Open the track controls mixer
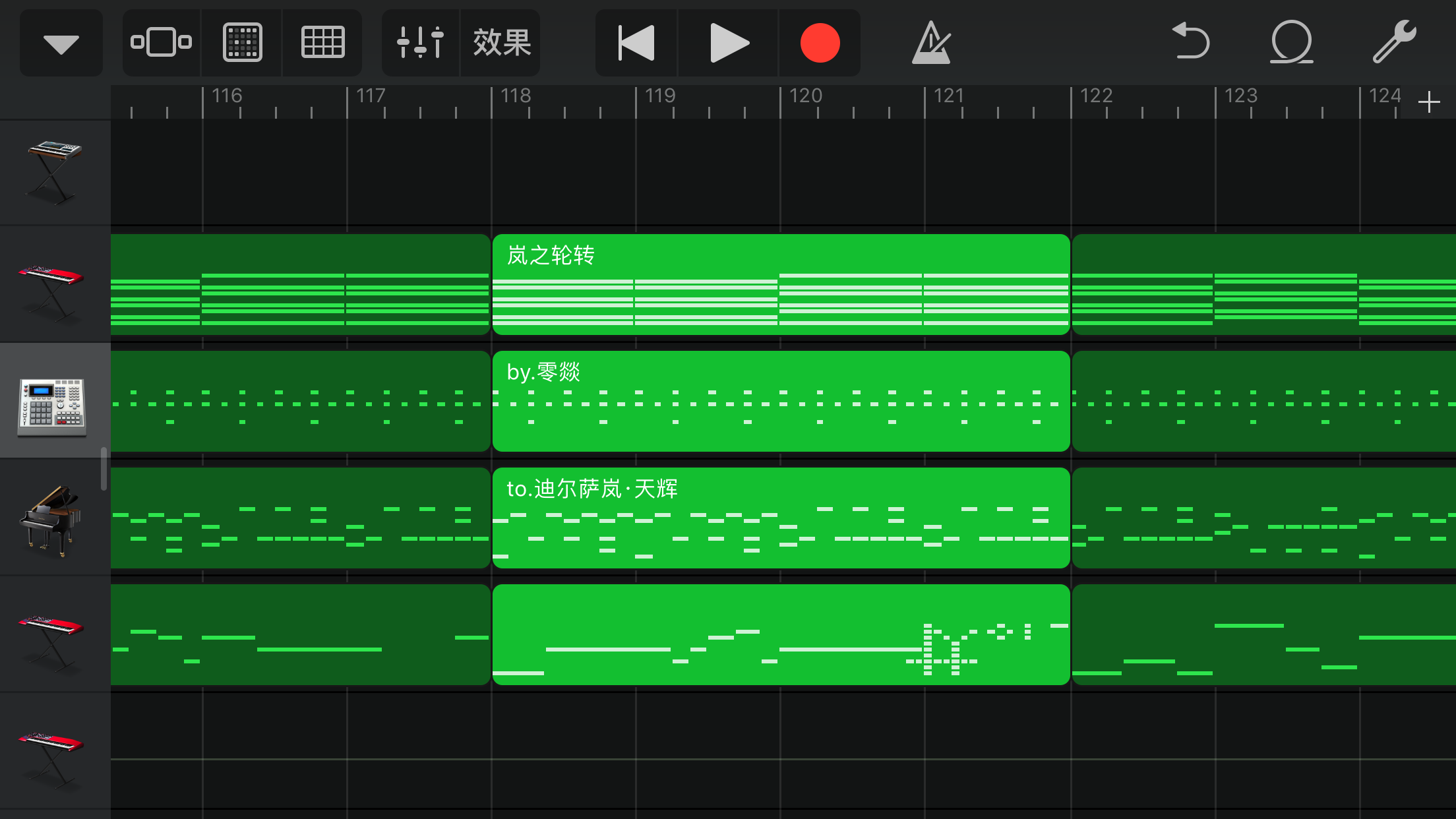This screenshot has width=1456, height=819. (x=420, y=43)
